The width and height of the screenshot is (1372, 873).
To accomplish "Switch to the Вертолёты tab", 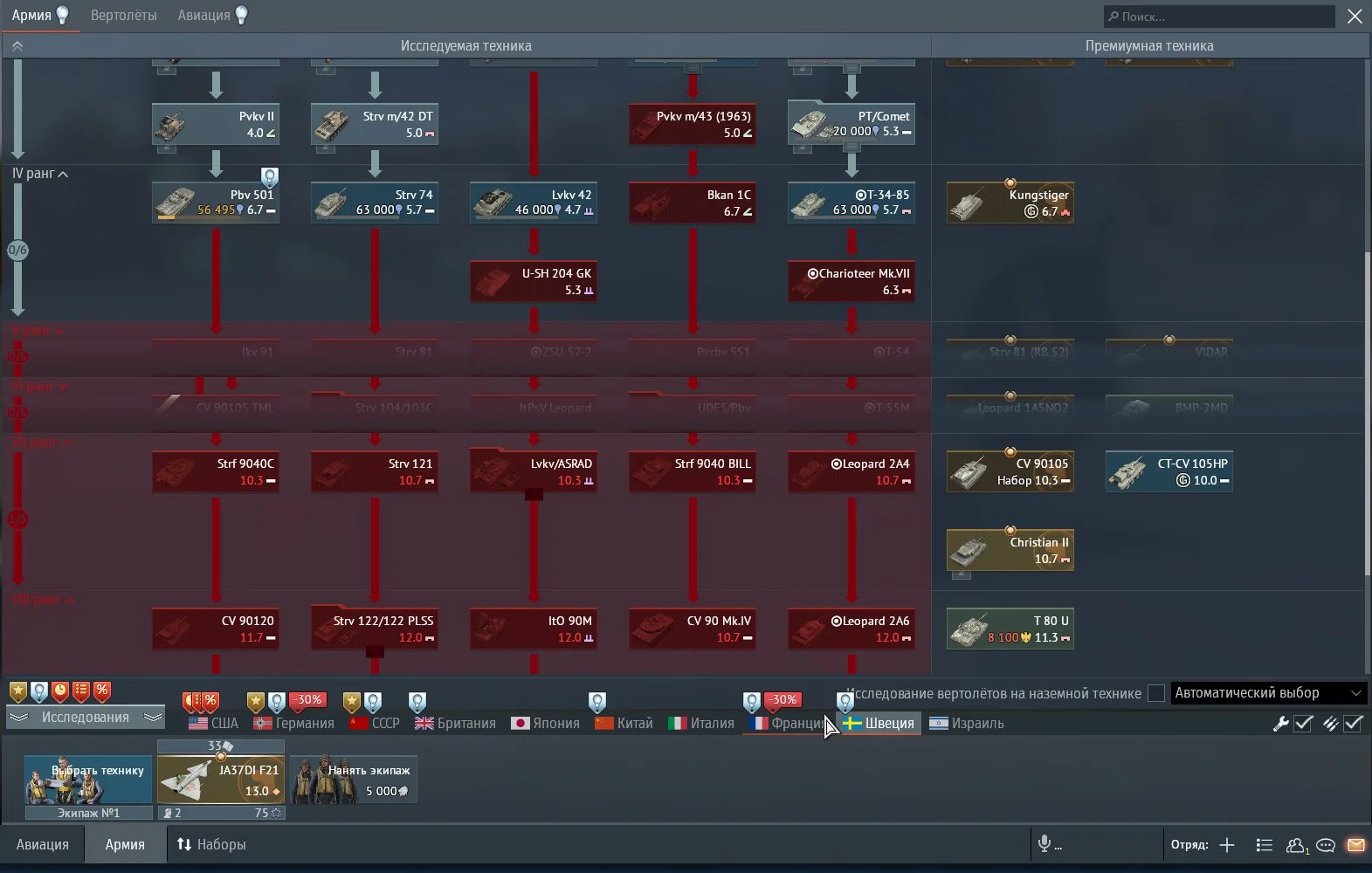I will [x=124, y=16].
